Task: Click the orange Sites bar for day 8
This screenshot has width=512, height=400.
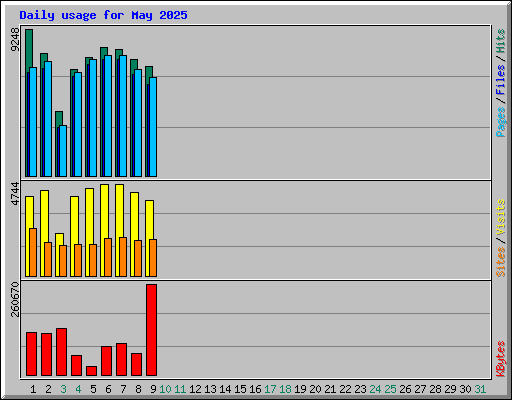Action: 138,258
